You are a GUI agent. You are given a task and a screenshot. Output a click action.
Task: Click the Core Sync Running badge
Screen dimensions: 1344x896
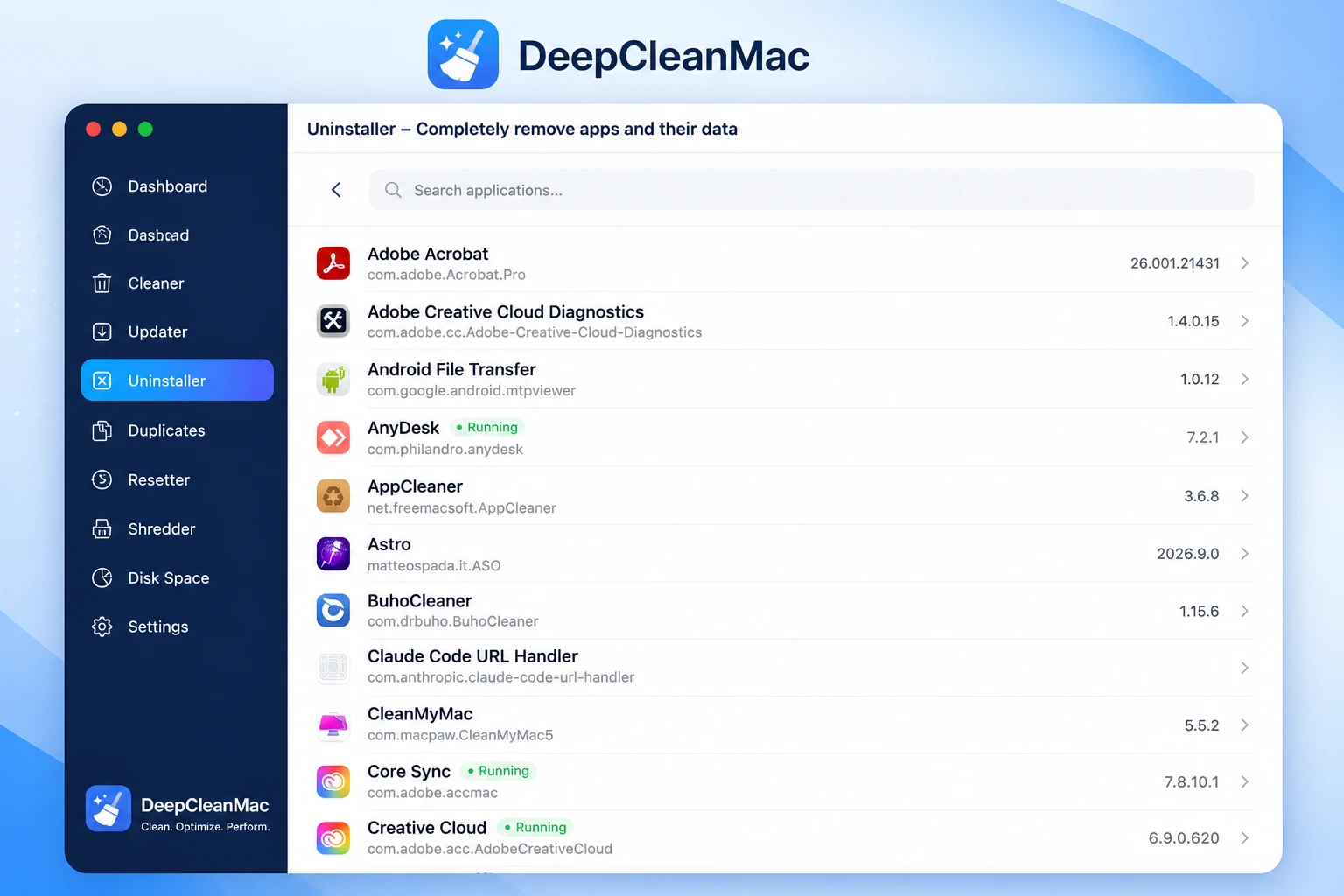tap(499, 771)
